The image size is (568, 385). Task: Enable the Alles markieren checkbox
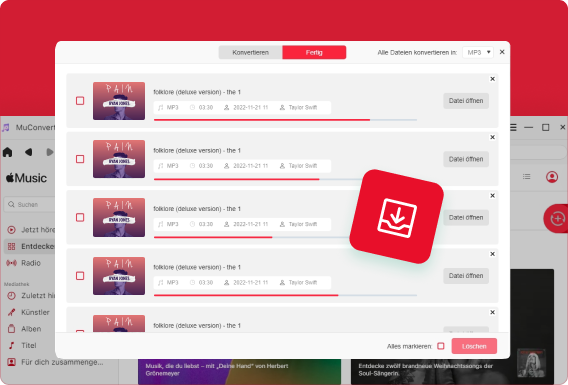(440, 346)
